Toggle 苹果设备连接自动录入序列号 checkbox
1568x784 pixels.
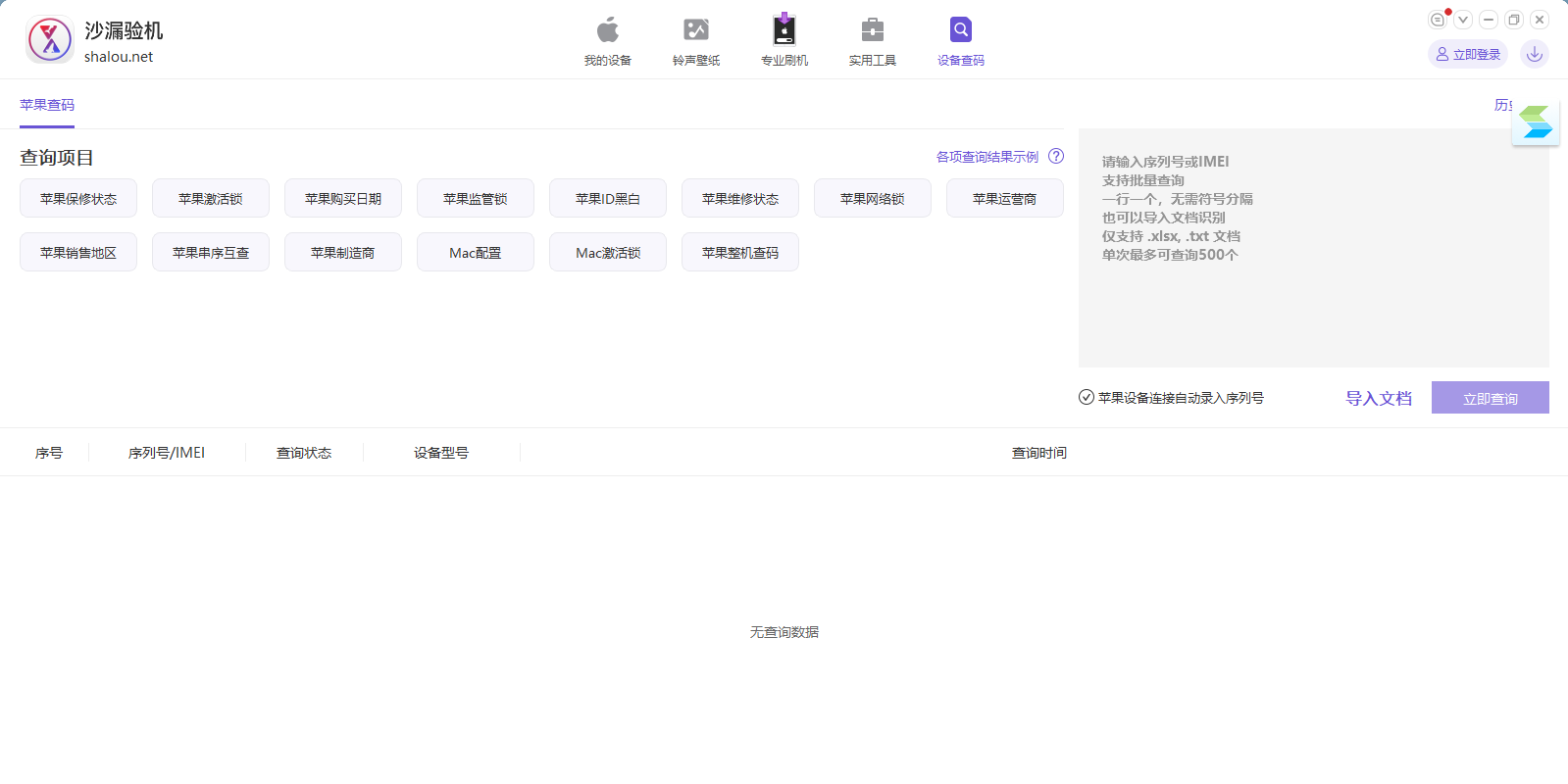pos(1087,398)
